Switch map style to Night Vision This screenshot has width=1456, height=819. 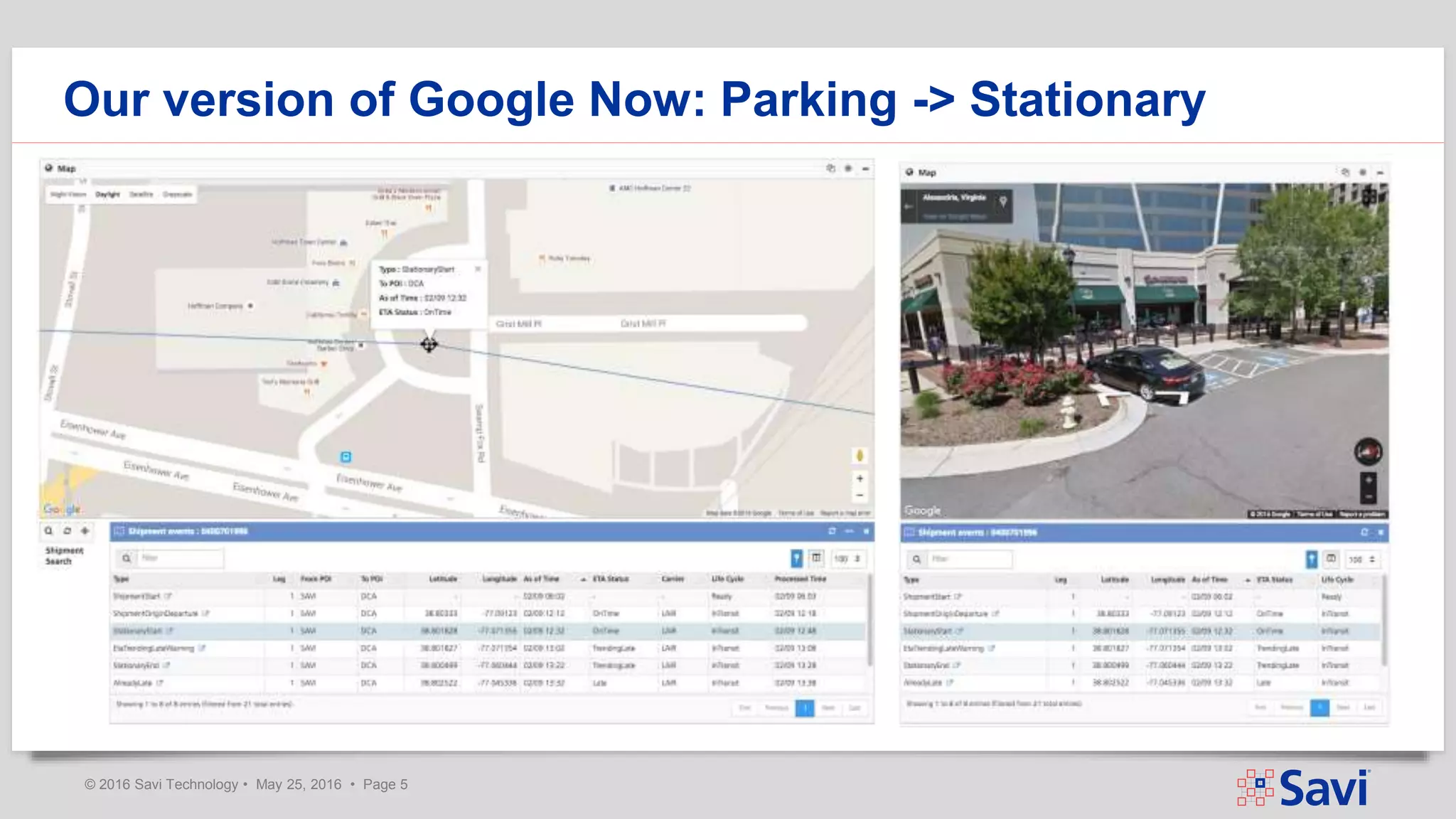coord(68,194)
